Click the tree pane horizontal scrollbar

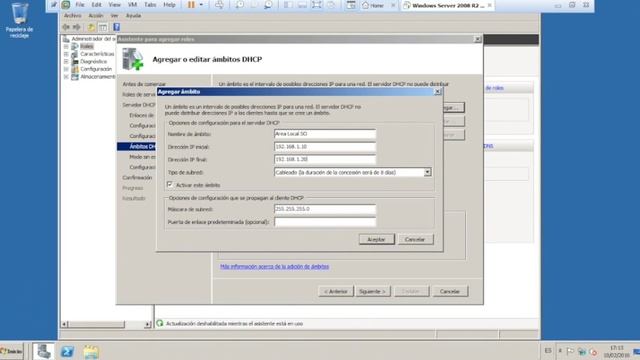[96, 324]
